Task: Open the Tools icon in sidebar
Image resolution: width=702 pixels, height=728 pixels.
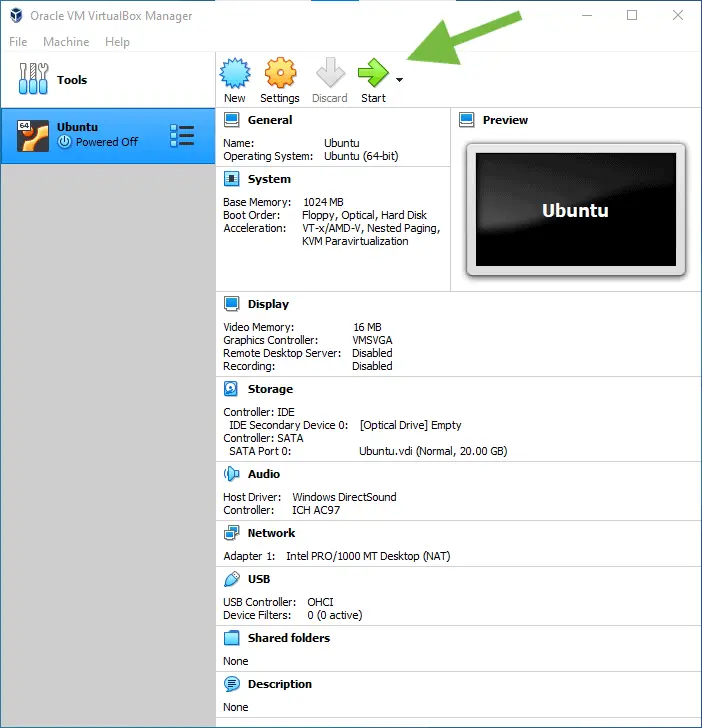Action: click(x=33, y=79)
